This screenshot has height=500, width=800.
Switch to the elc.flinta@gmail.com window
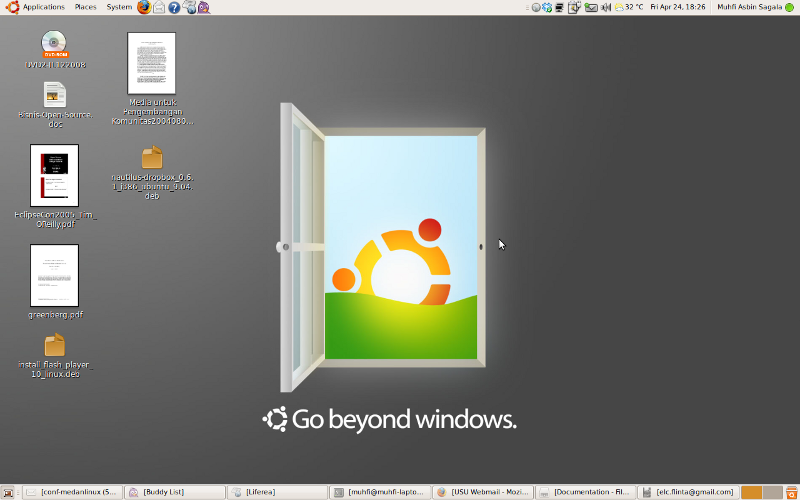[x=688, y=492]
